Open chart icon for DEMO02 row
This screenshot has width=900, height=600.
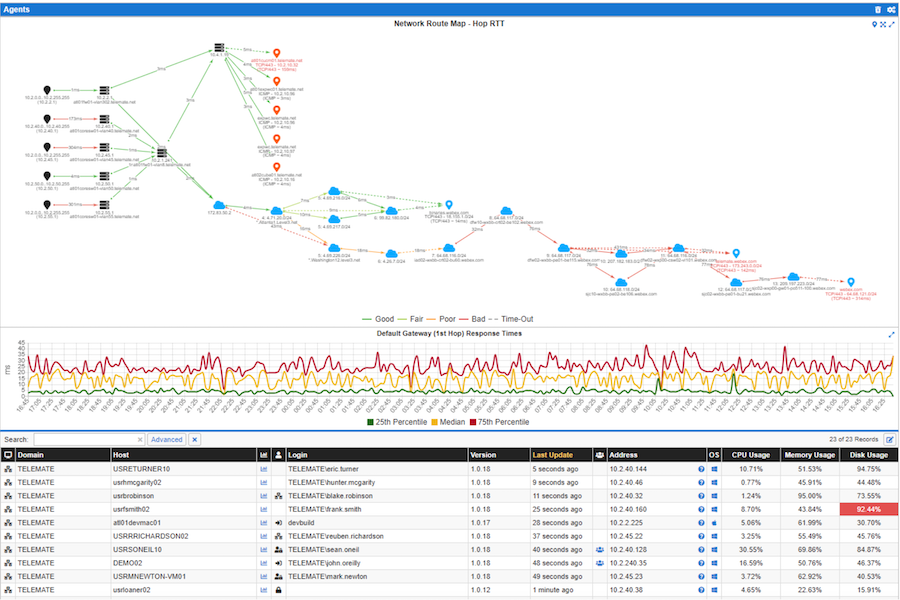[x=263, y=563]
